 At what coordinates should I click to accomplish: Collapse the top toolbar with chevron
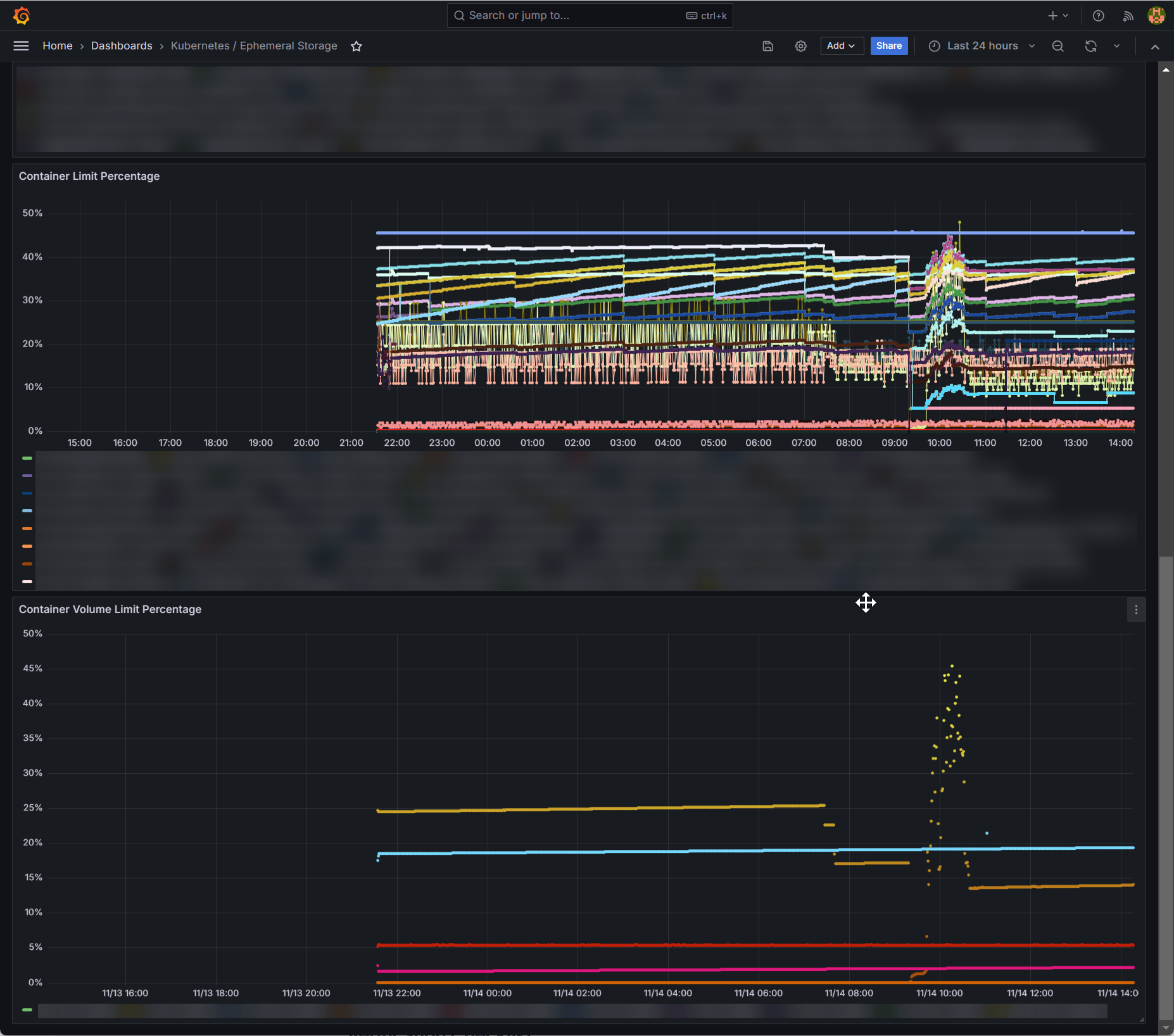click(1155, 47)
